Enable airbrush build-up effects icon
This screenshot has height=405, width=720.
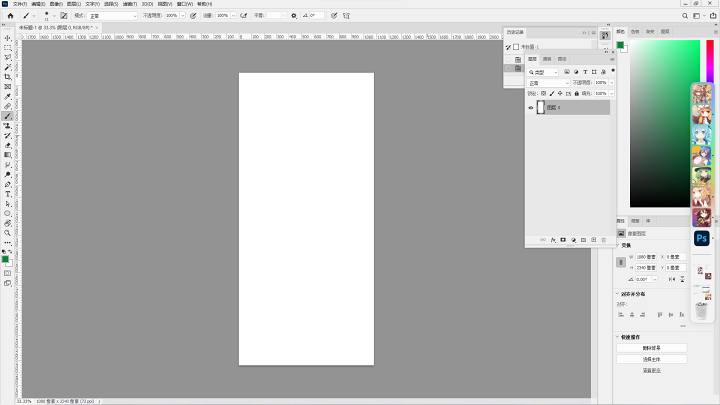(x=244, y=16)
